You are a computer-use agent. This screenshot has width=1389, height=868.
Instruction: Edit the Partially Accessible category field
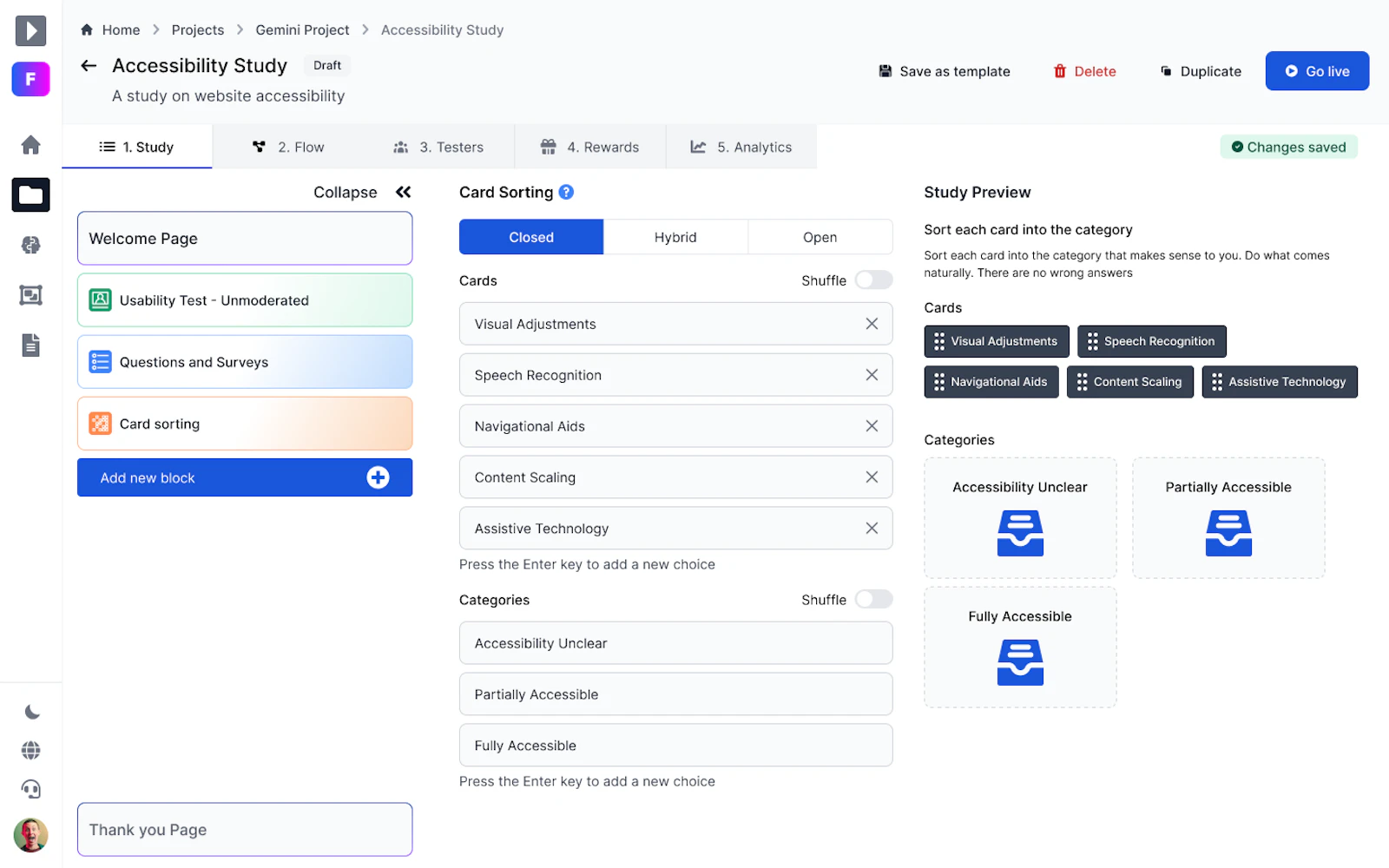click(675, 694)
